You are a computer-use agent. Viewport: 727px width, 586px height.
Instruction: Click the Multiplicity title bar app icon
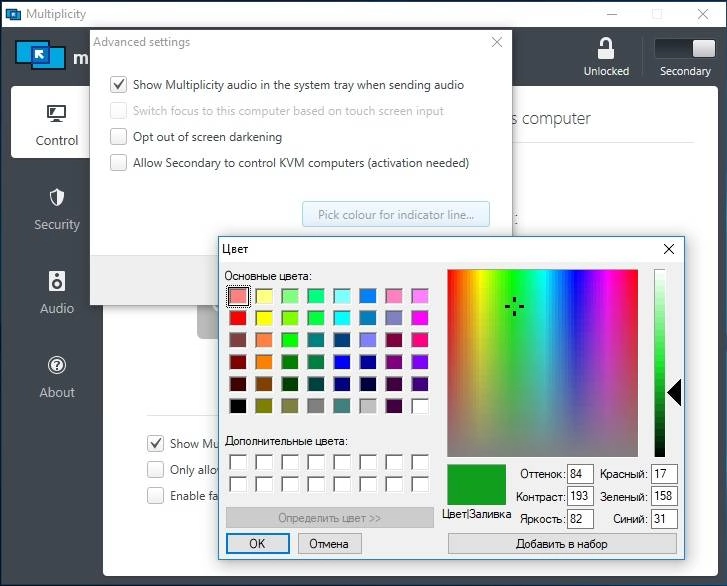pos(13,14)
